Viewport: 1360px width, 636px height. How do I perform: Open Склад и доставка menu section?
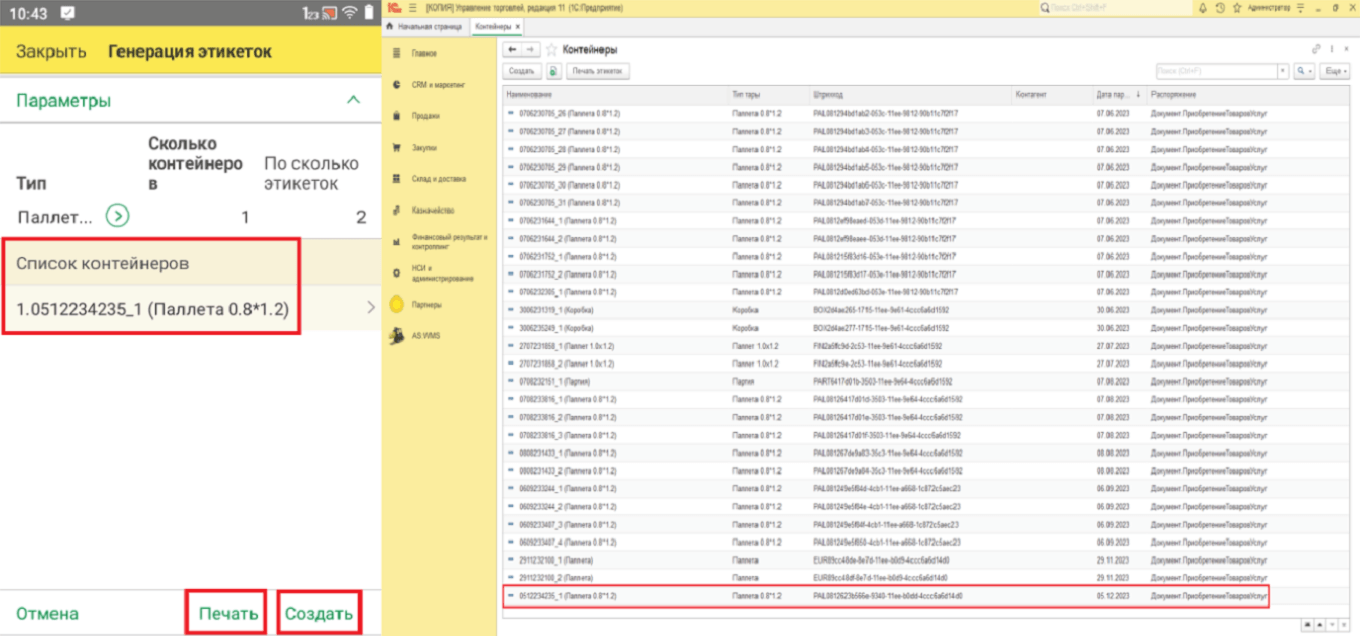pyautogui.click(x=437, y=179)
